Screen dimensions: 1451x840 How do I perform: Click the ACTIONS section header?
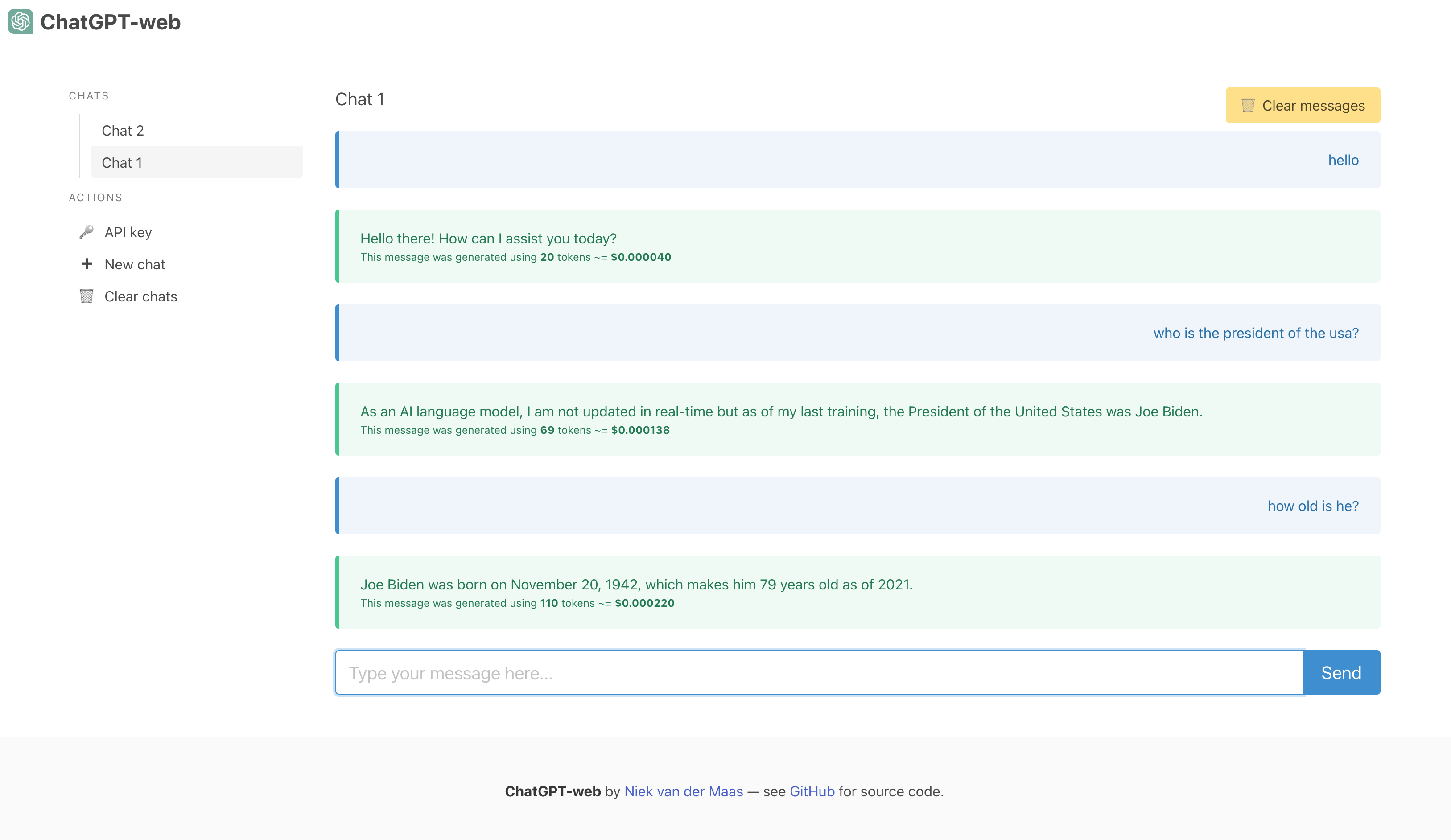coord(95,197)
